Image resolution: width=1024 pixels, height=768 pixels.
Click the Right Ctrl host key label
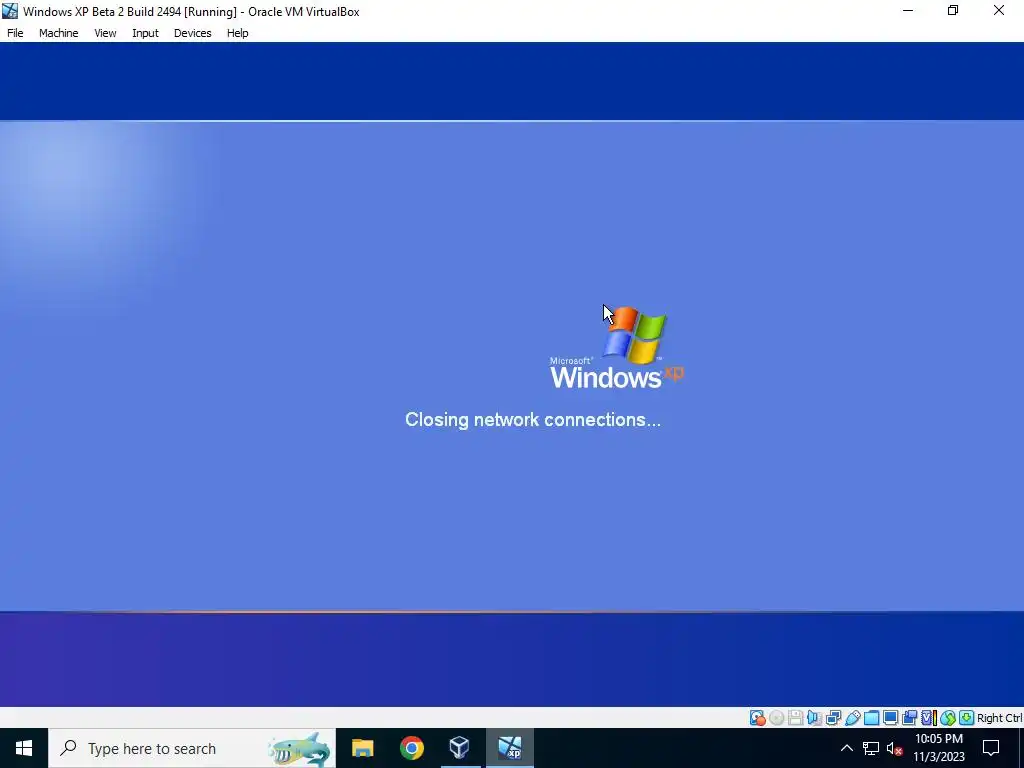pyautogui.click(x=1000, y=718)
